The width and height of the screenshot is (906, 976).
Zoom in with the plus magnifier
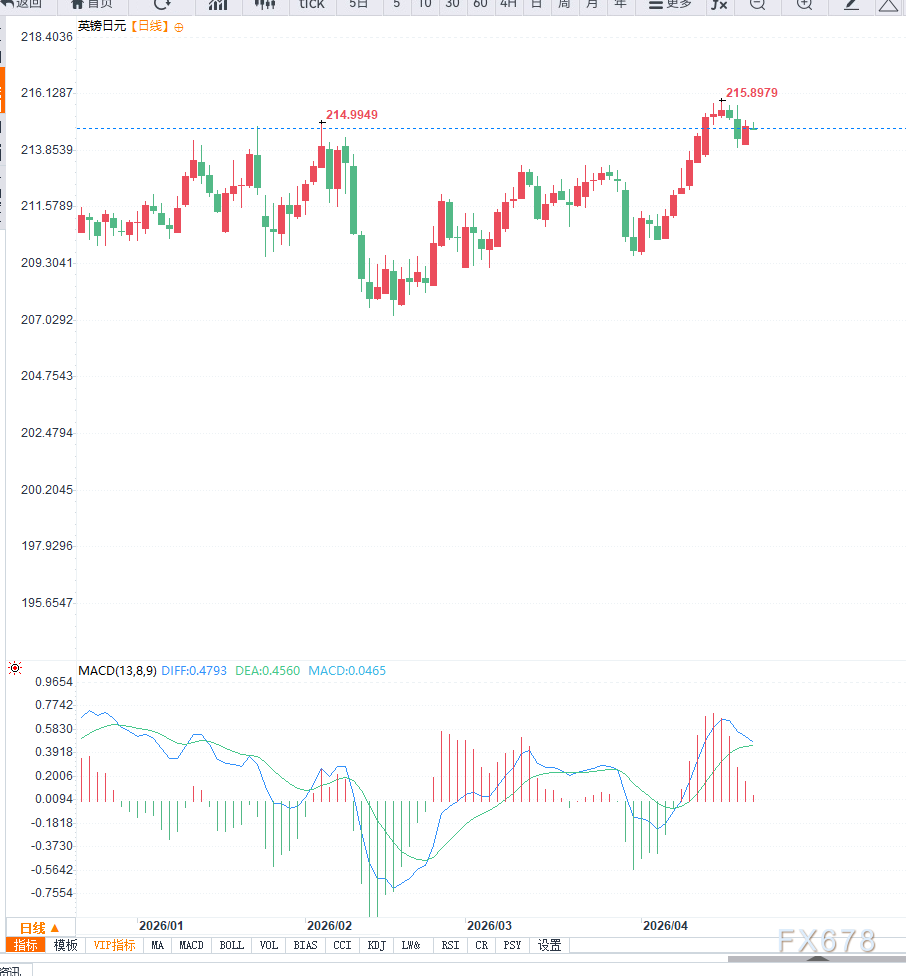[804, 4]
